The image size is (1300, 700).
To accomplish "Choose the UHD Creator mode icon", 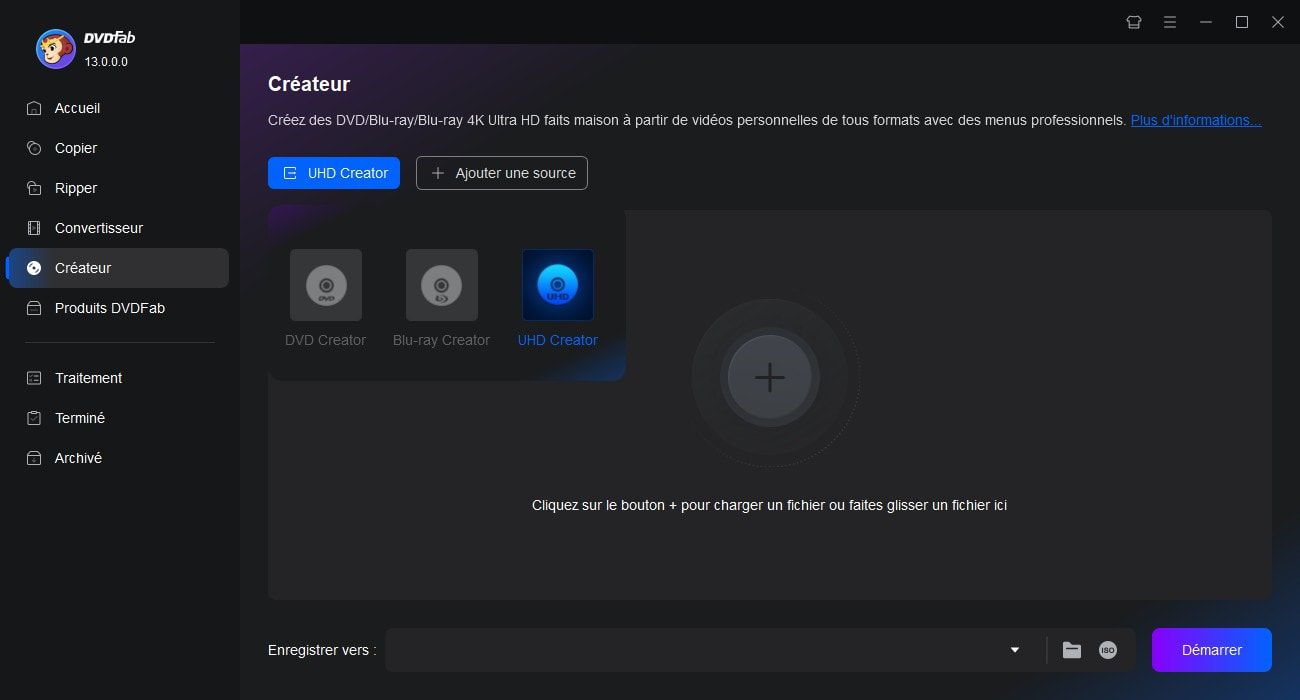I will click(558, 285).
